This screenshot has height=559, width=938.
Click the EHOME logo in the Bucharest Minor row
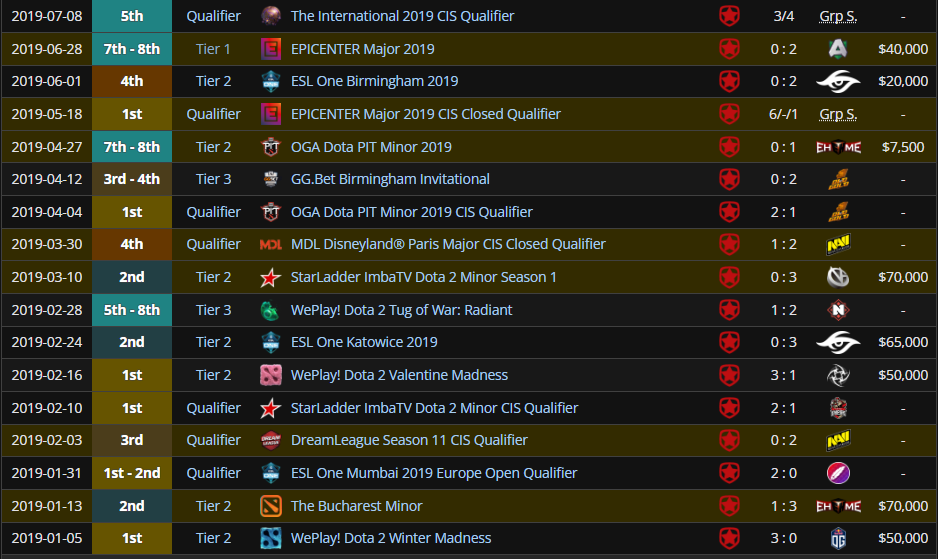pyautogui.click(x=837, y=506)
